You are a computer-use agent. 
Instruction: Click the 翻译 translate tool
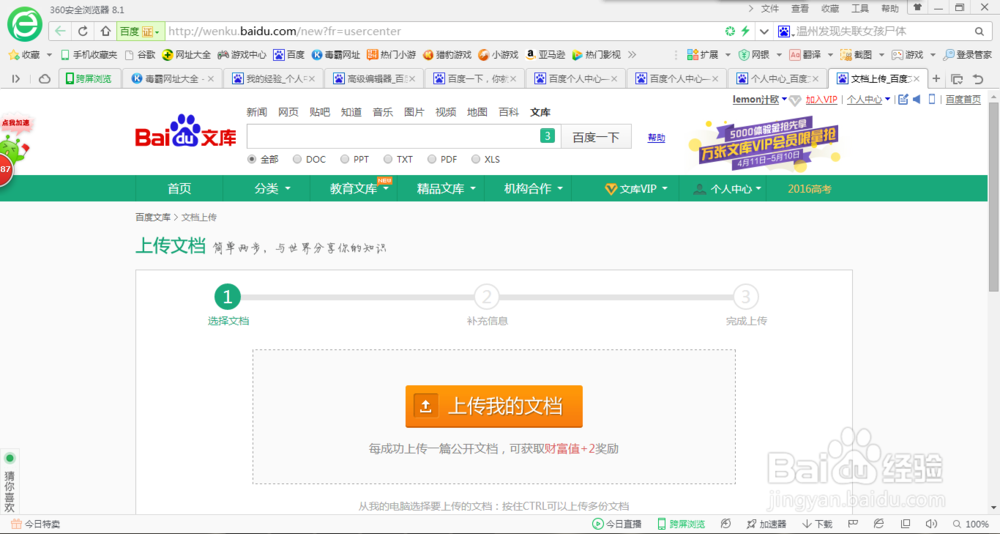(x=805, y=55)
